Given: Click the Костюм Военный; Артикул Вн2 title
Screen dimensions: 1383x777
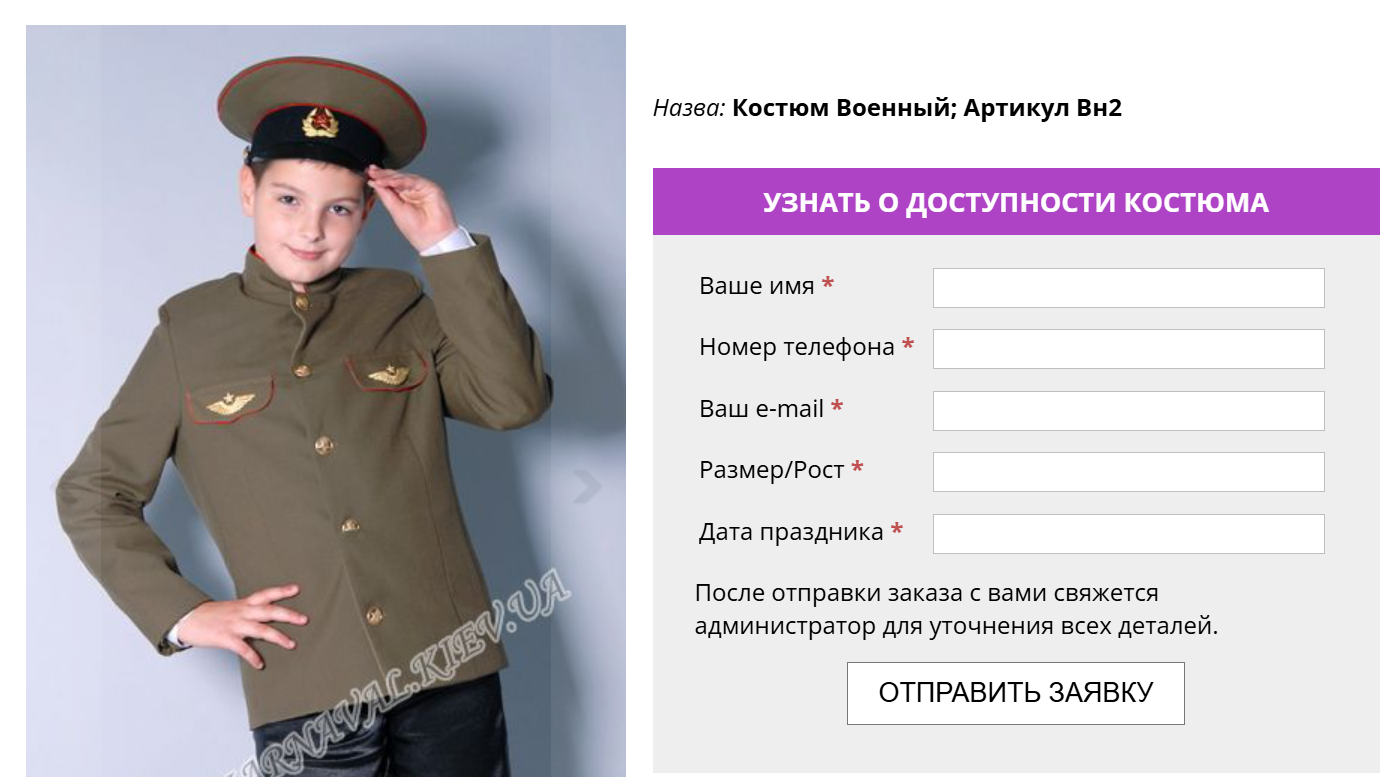Looking at the screenshot, I should (927, 108).
